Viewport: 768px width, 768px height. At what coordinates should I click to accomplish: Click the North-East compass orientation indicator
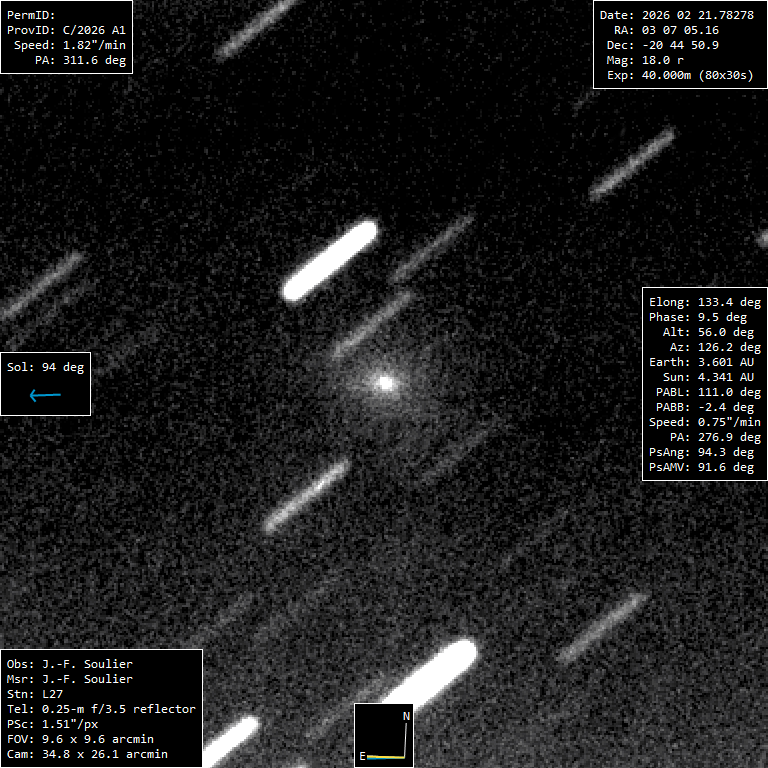point(385,735)
